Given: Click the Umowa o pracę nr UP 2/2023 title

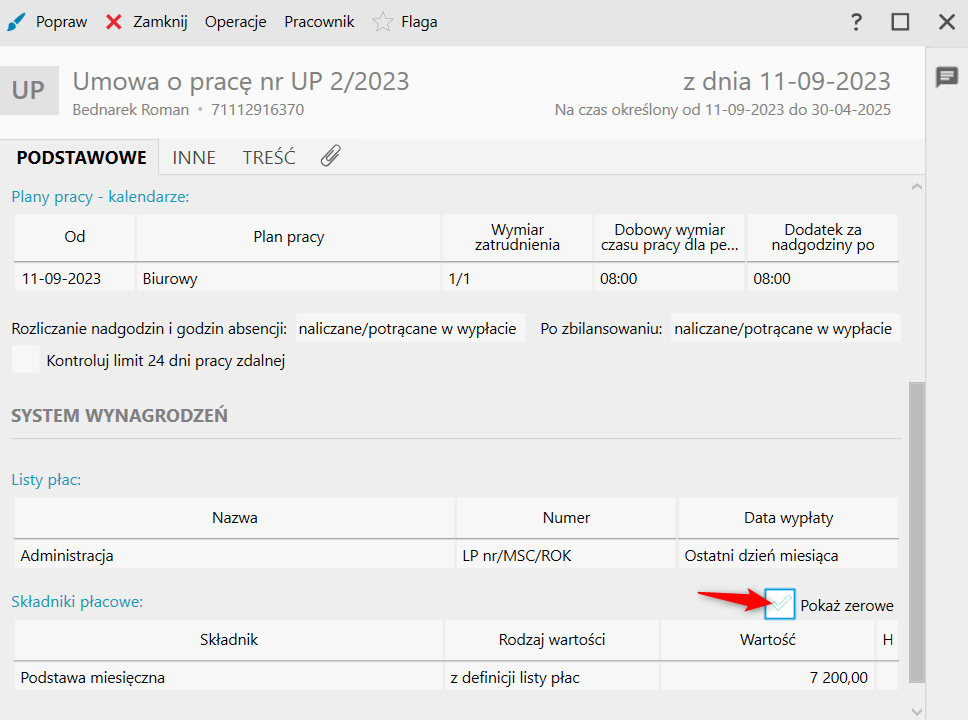Looking at the screenshot, I should 241,82.
